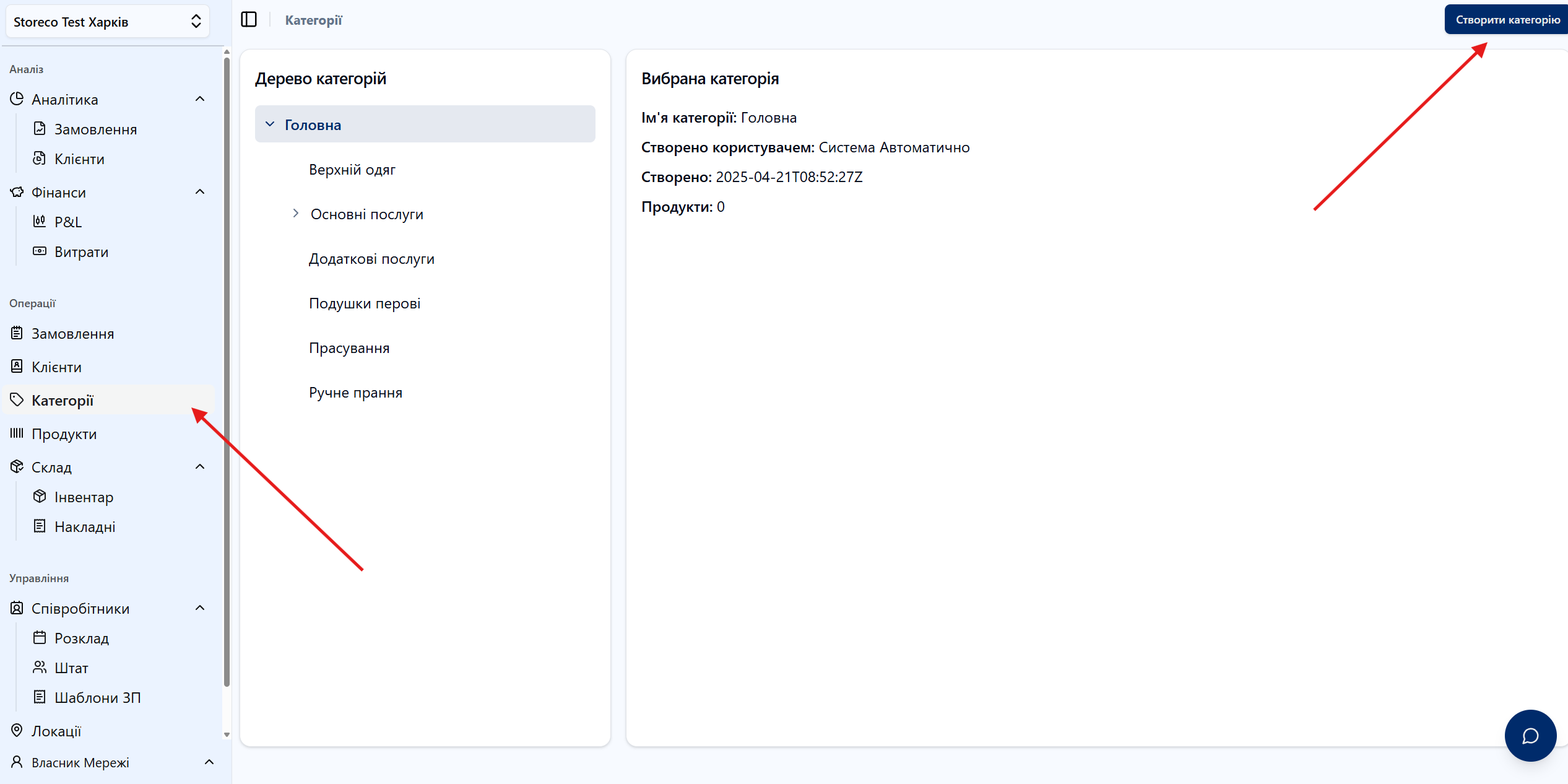Select the Головна root category label
This screenshot has width=1568, height=784.
point(313,125)
